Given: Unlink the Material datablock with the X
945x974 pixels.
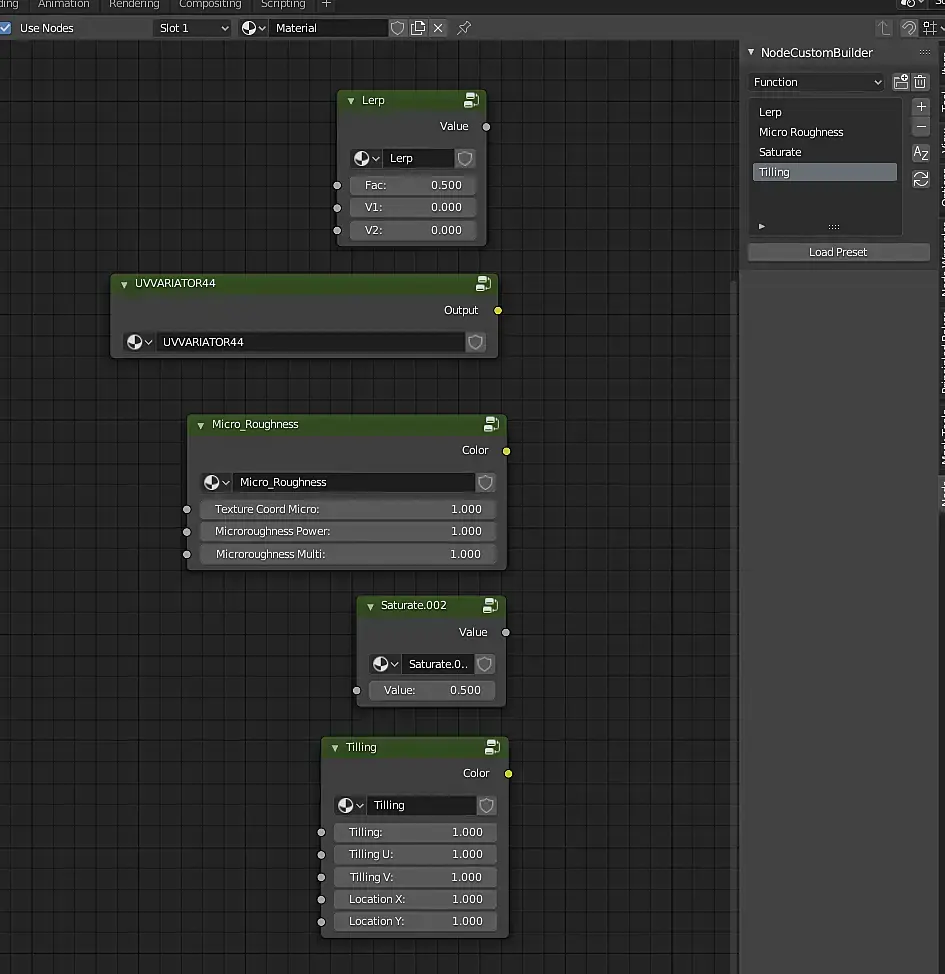Looking at the screenshot, I should pyautogui.click(x=438, y=28).
